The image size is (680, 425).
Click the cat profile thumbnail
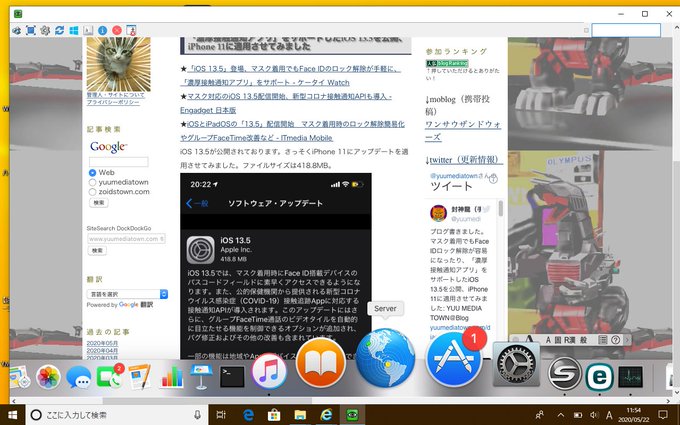[x=118, y=64]
